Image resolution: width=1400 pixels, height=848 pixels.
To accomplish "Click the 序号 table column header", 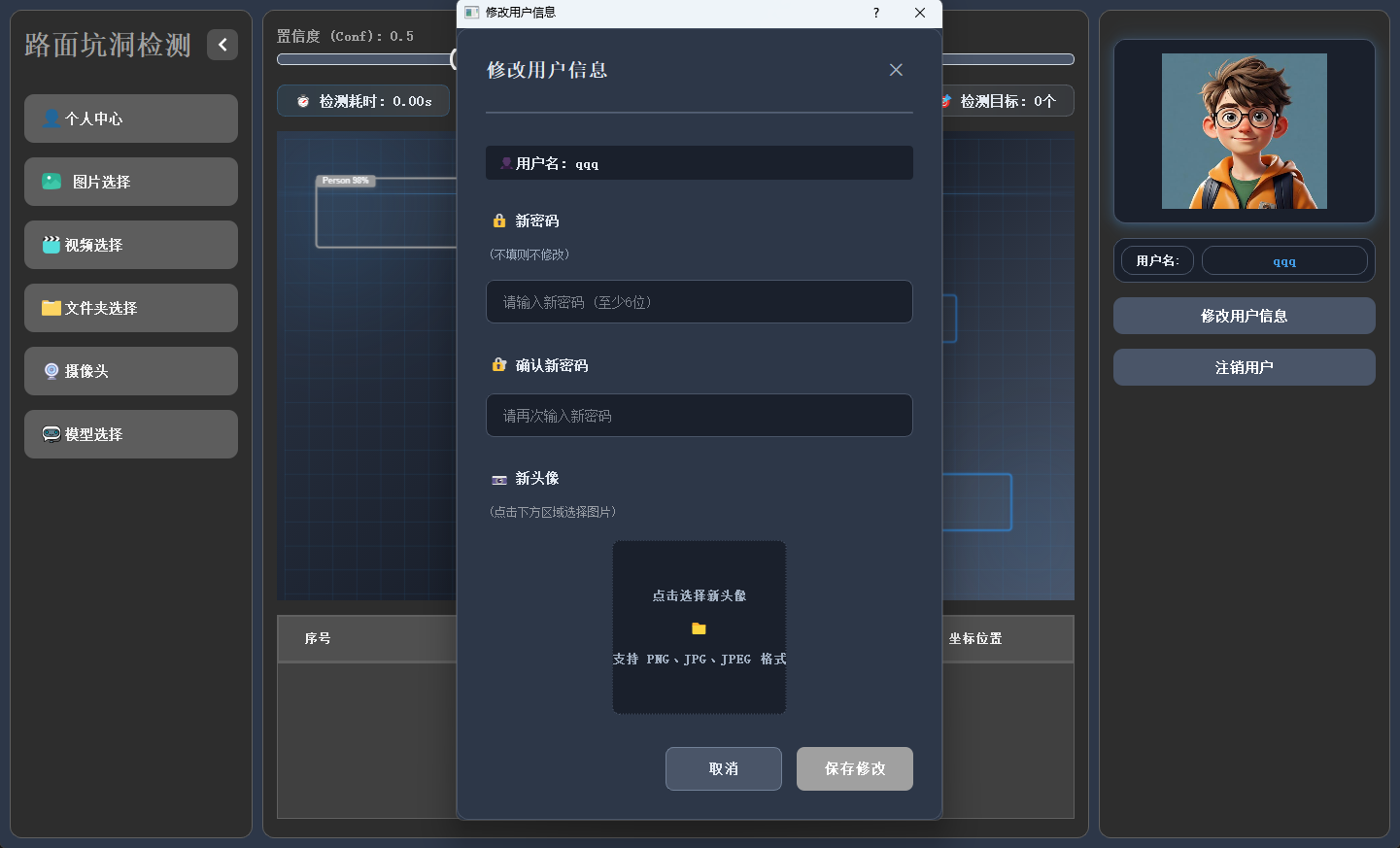I will [x=318, y=638].
